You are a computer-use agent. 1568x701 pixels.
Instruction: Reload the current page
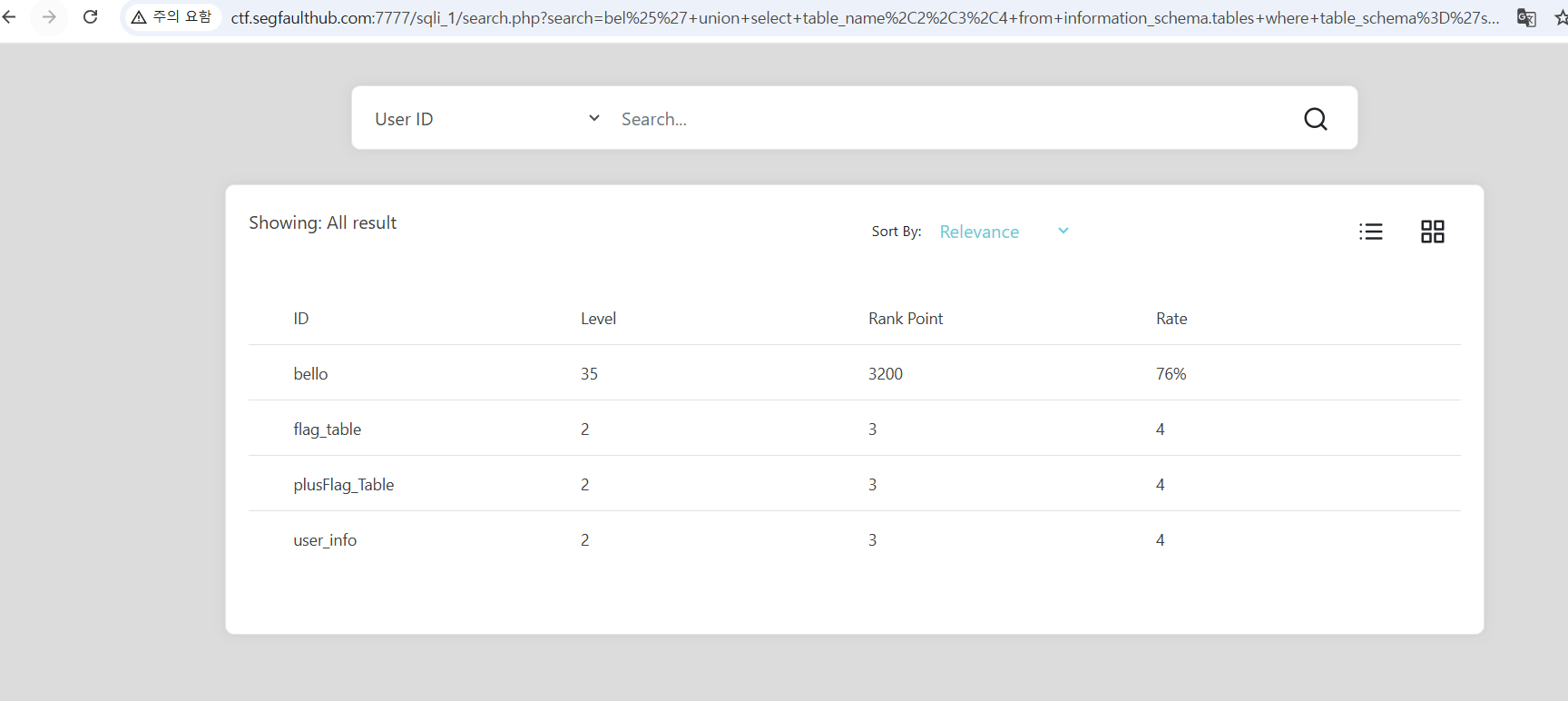90,17
